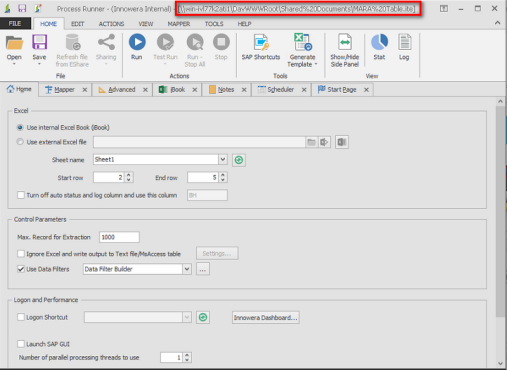Close the Start Page tab
The height and width of the screenshot is (370, 507).
(366, 90)
